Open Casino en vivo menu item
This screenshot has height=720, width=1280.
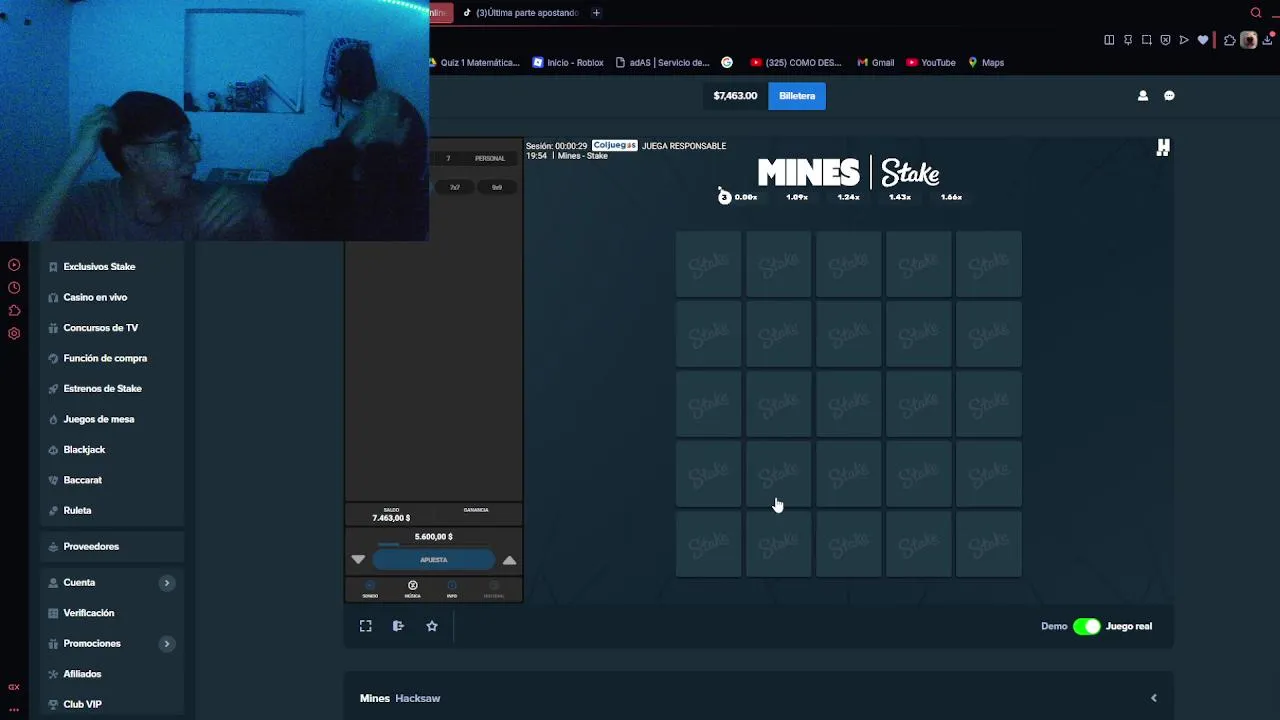tap(95, 297)
